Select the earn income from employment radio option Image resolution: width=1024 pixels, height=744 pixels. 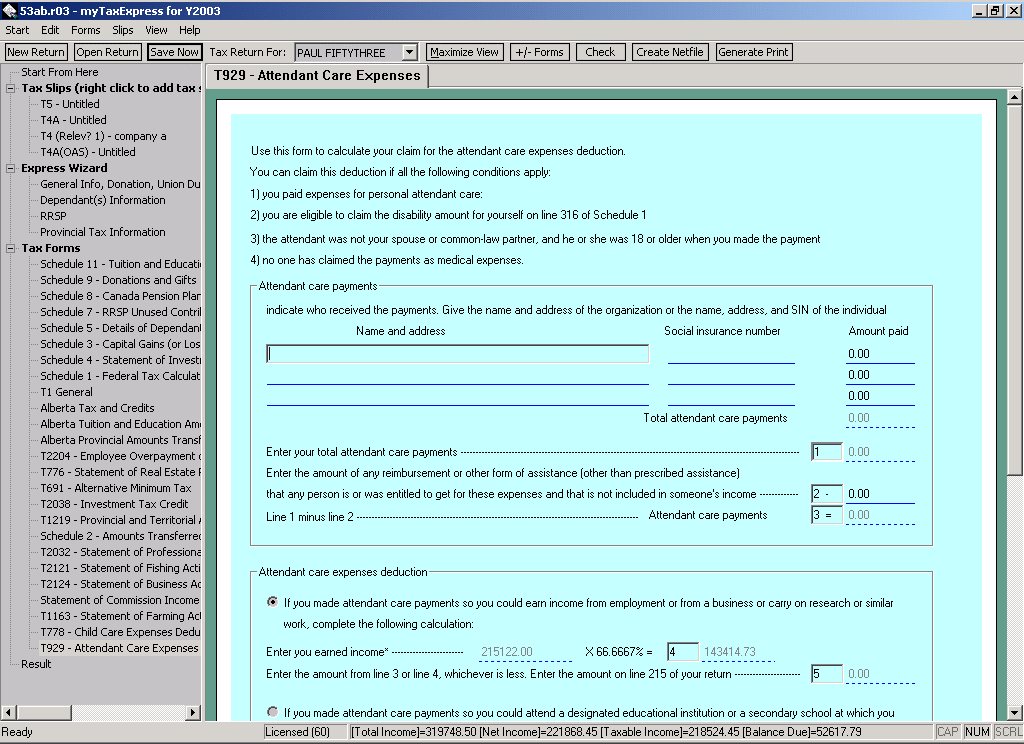(273, 602)
